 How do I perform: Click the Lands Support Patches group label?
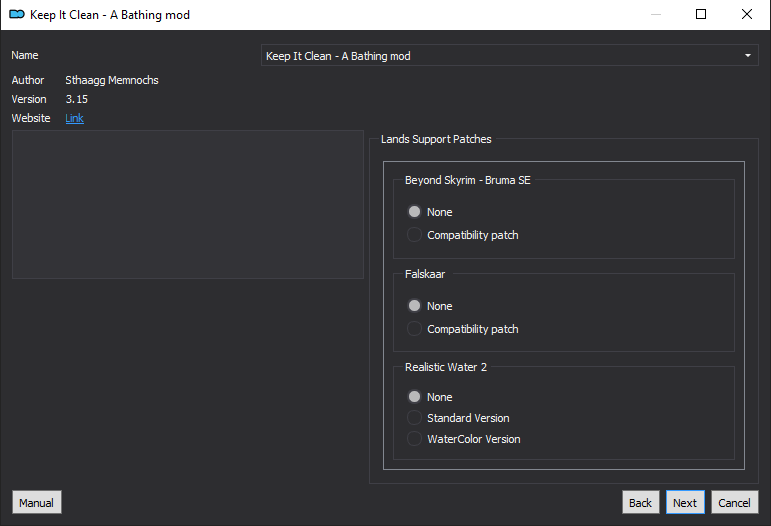[436, 139]
